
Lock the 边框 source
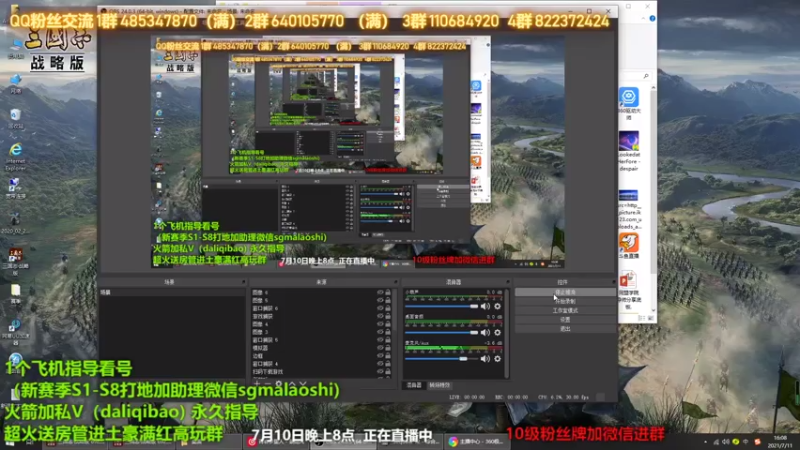(388, 356)
